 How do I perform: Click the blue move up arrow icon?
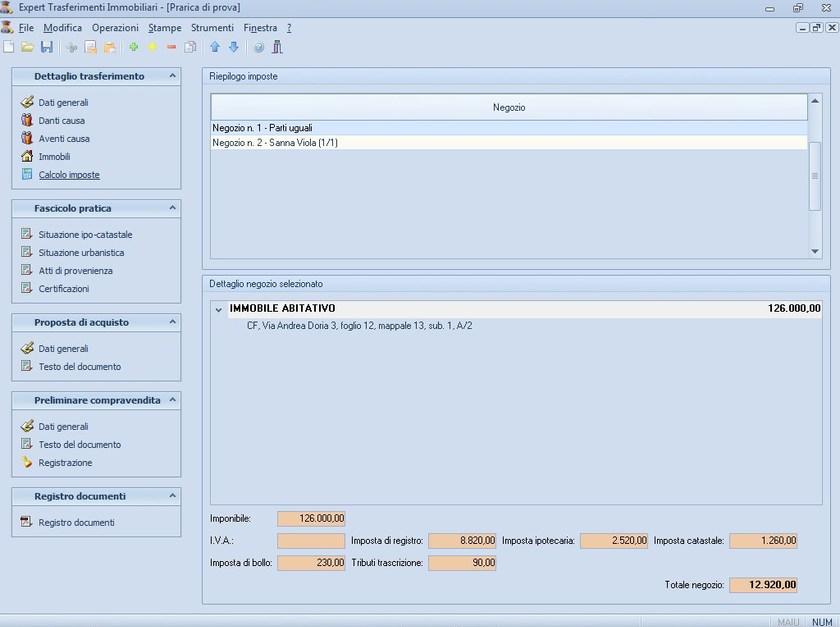(x=215, y=47)
